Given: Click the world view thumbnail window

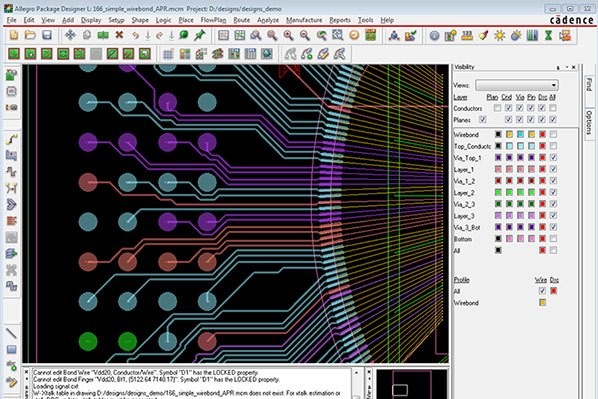Looking at the screenshot, I should click(412, 384).
